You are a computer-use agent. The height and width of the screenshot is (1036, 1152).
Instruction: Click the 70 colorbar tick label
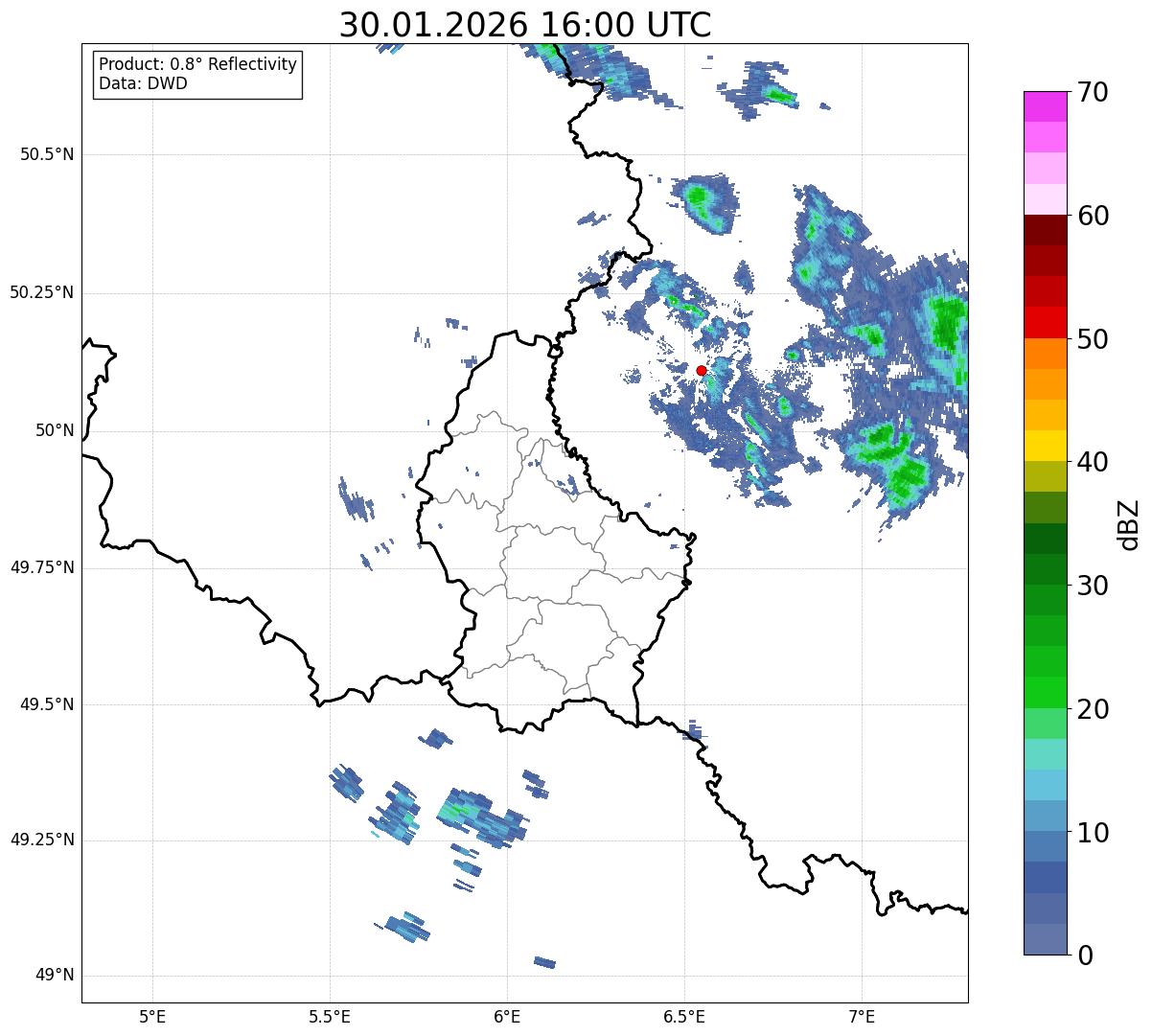(1095, 92)
